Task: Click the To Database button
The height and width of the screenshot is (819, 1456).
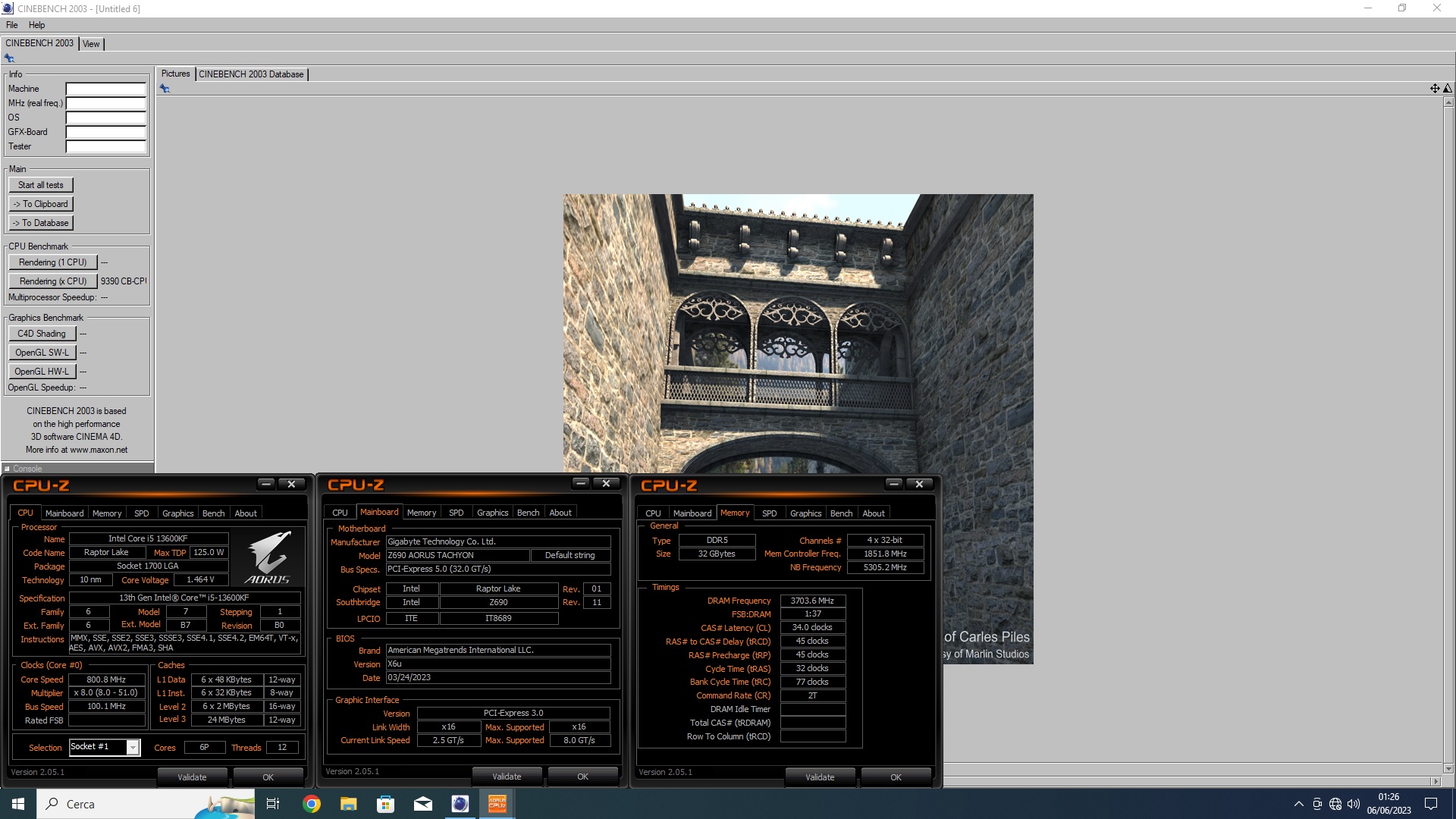Action: pos(41,223)
